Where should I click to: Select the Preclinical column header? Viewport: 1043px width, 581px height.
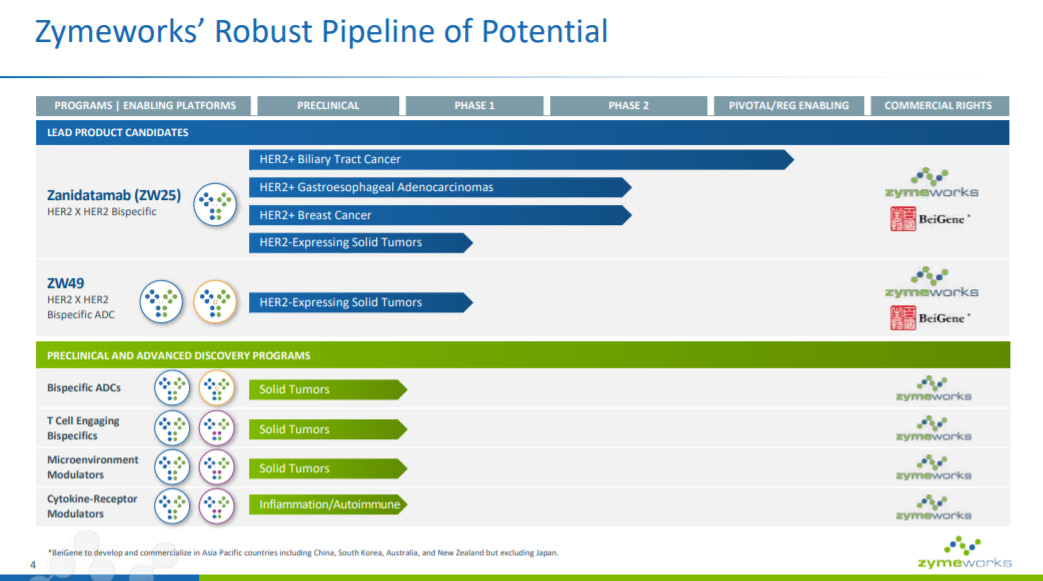(328, 106)
